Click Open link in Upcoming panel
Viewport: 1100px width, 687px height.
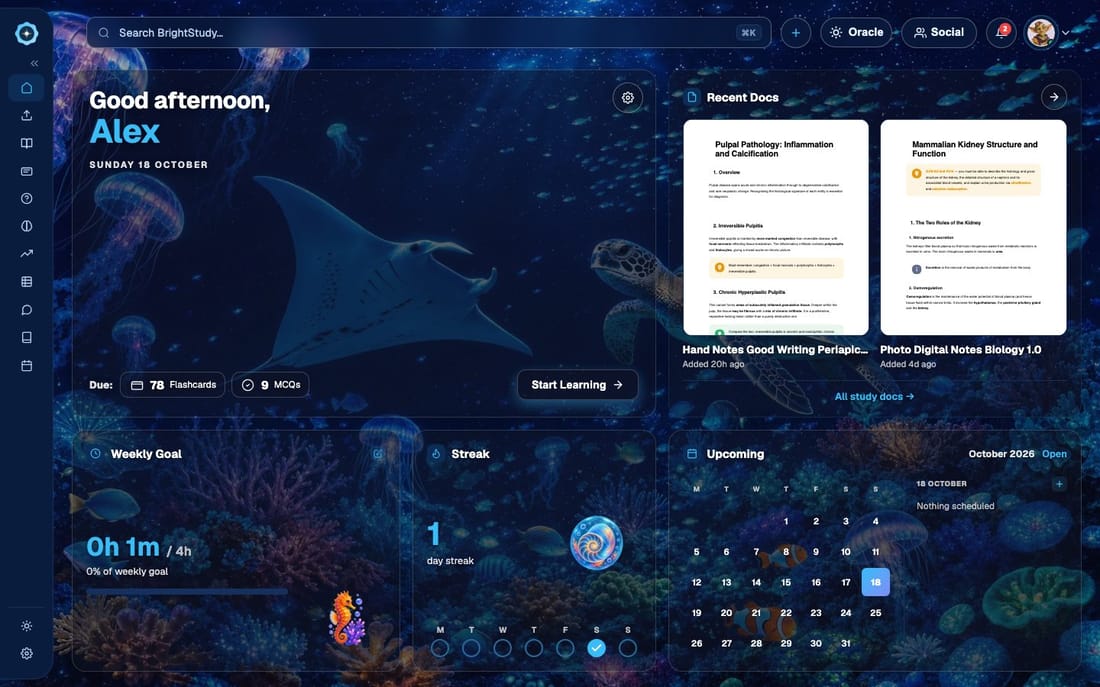[x=1054, y=454]
